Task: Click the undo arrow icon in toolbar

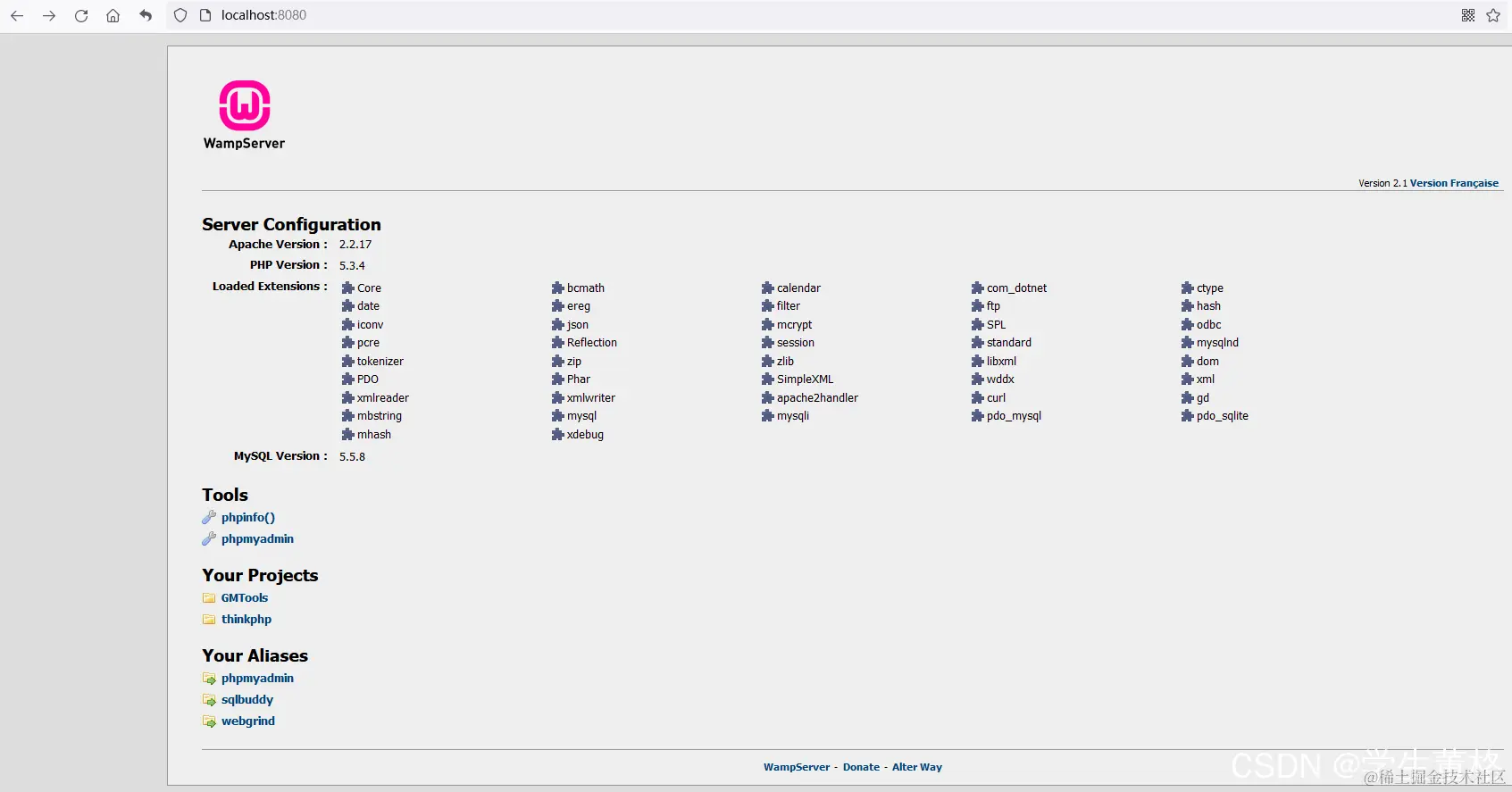Action: (x=146, y=15)
